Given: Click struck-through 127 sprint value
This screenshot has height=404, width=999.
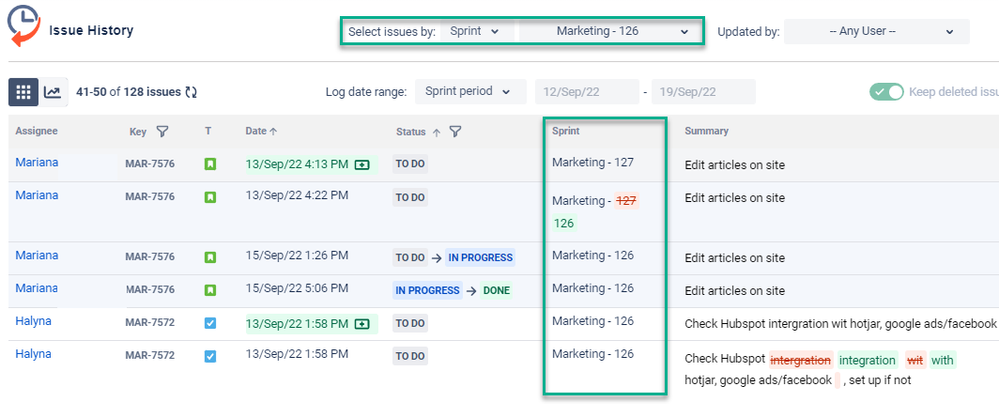Looking at the screenshot, I should click(626, 201).
